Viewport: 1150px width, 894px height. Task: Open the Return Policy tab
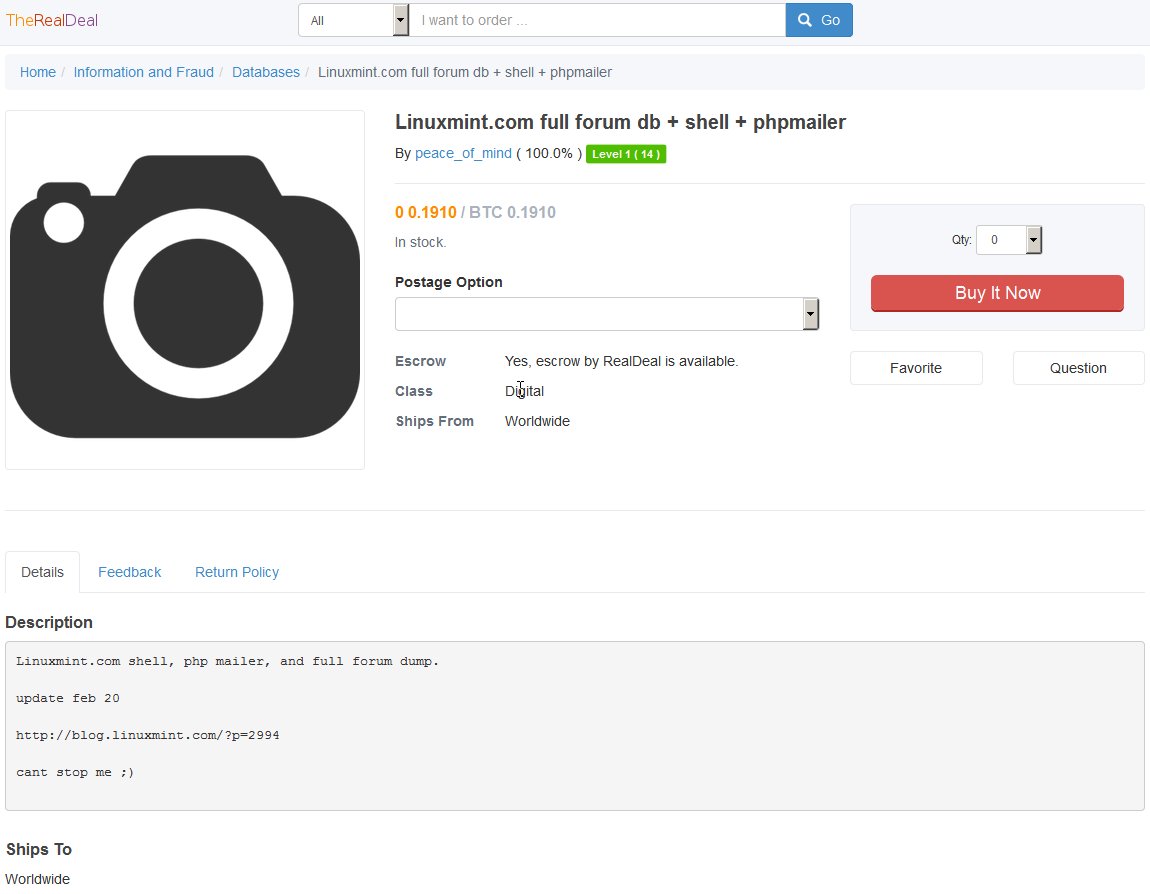coord(237,572)
